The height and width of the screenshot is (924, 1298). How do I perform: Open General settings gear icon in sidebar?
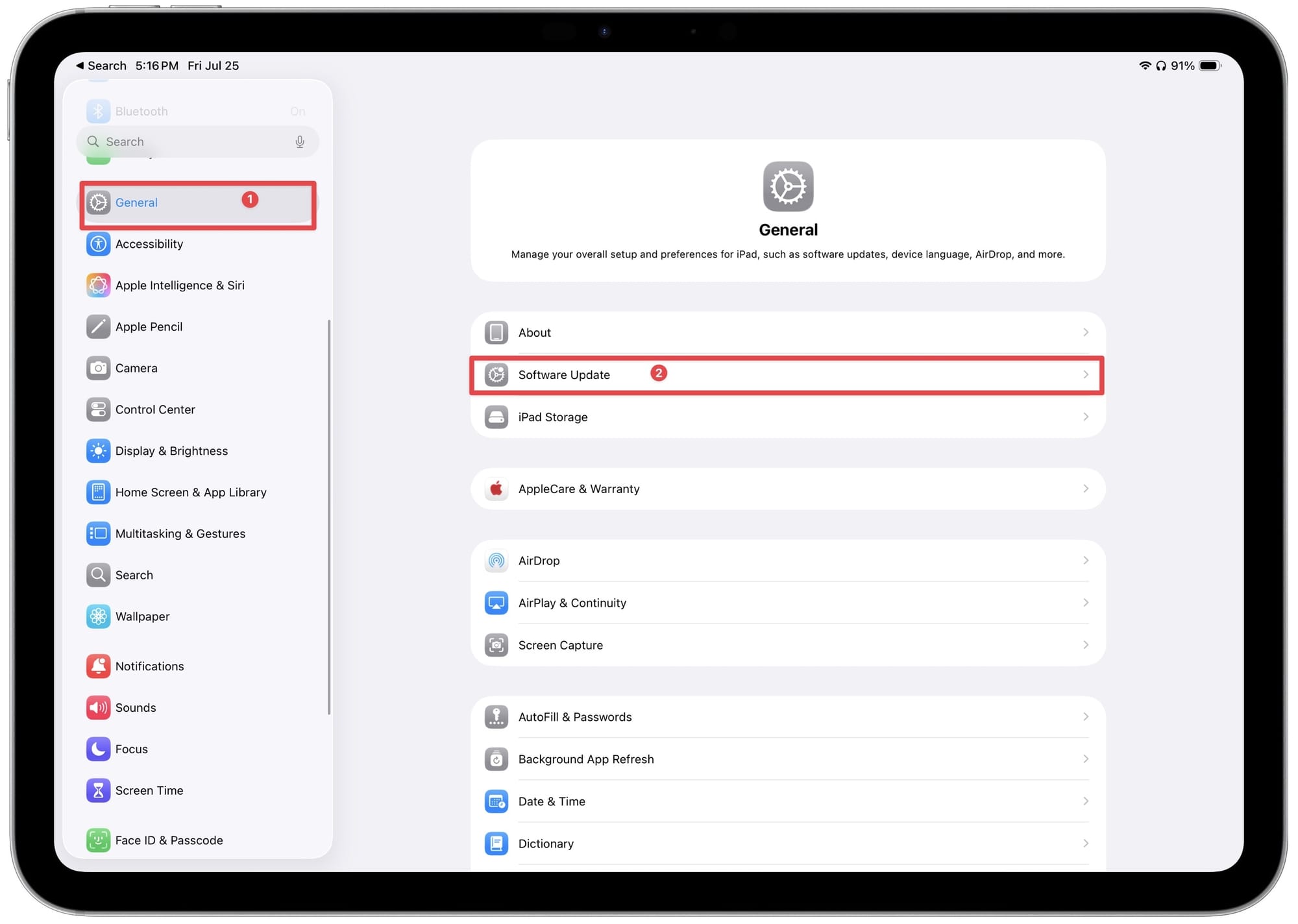(98, 202)
